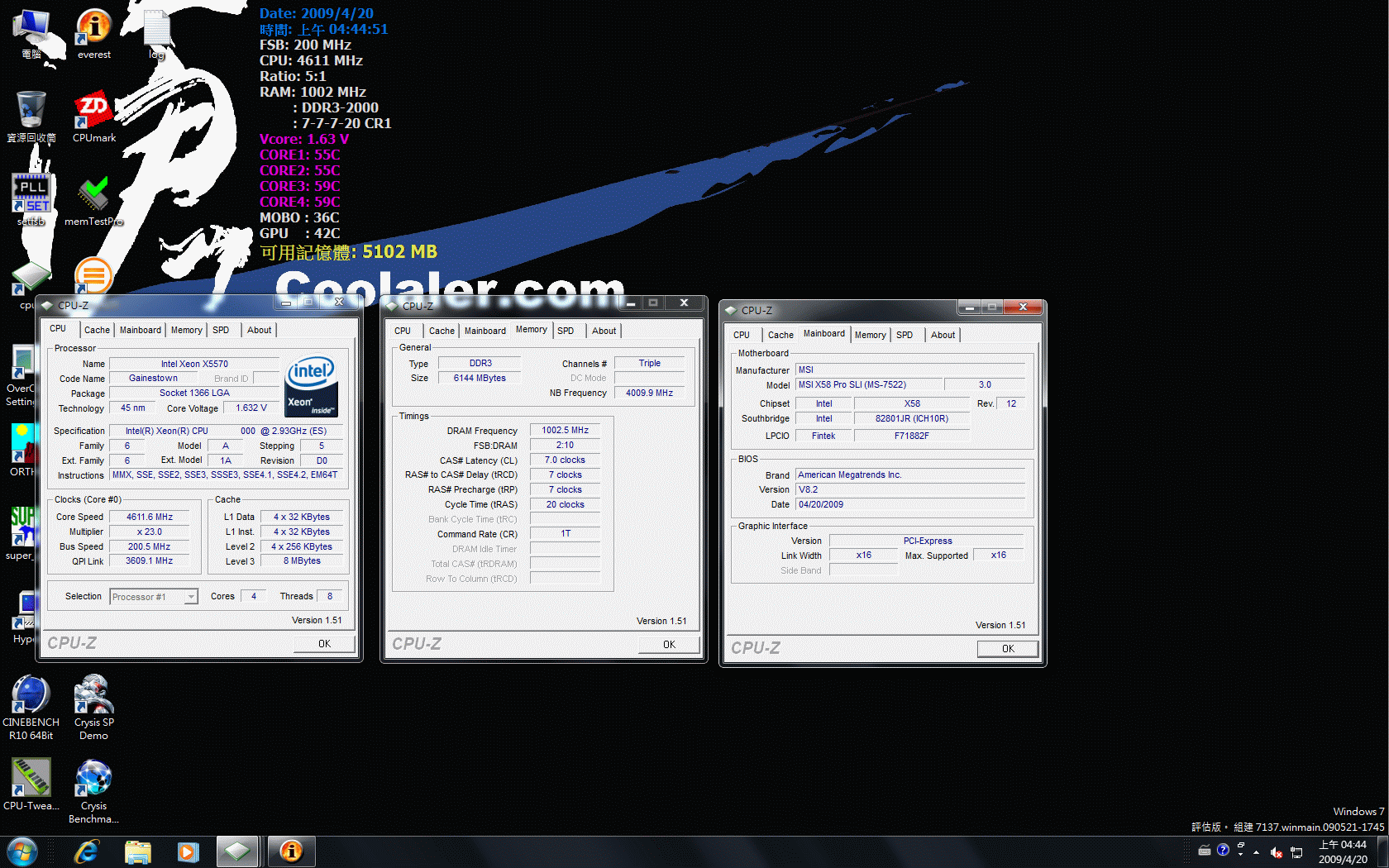Click the QPI Link 3609.1 MHz value
The height and width of the screenshot is (868, 1389).
[x=150, y=561]
